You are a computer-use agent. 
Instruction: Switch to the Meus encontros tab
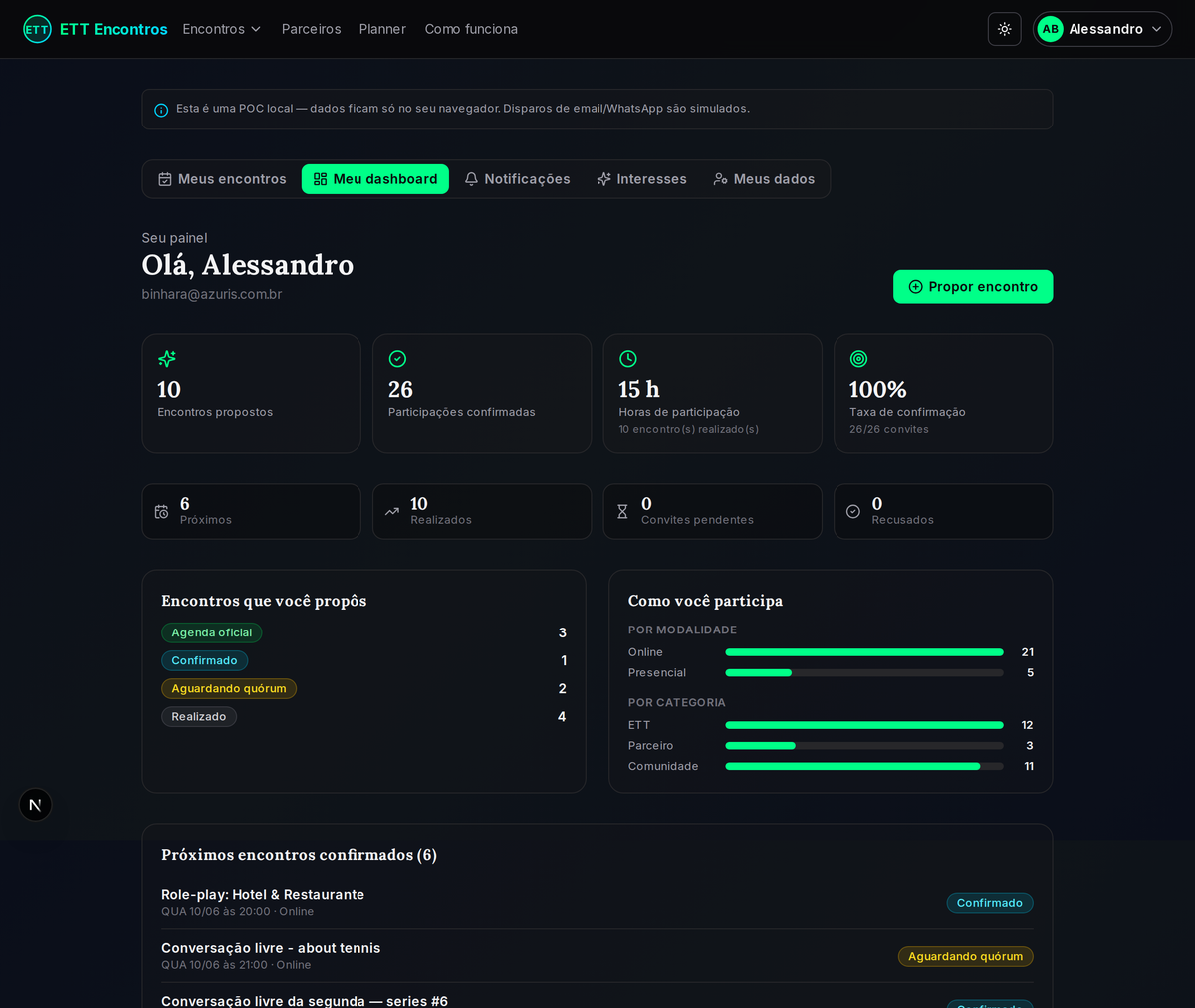pyautogui.click(x=222, y=179)
